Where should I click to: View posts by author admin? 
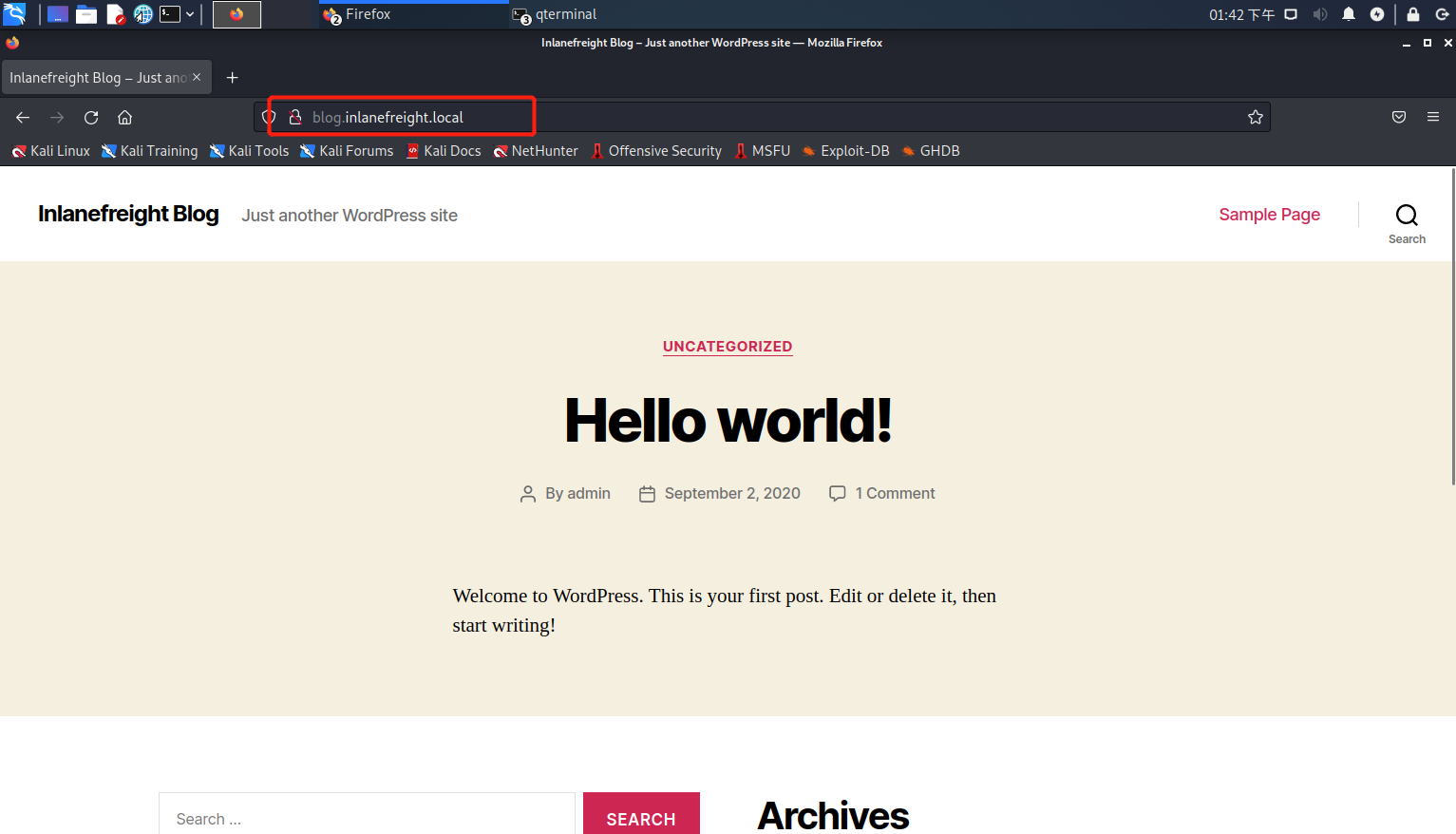tap(589, 494)
